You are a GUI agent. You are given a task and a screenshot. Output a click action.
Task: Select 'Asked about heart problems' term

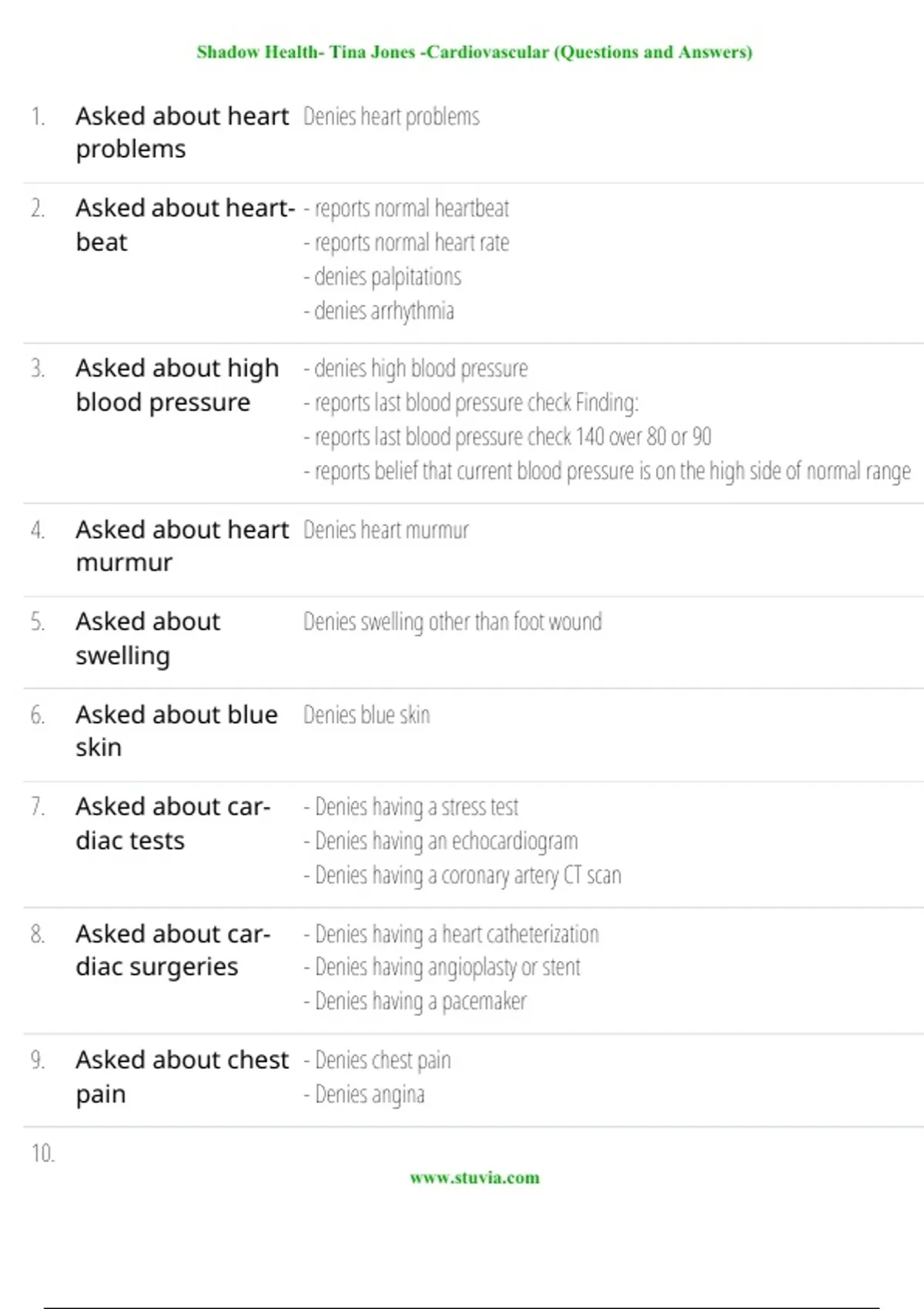coord(182,132)
